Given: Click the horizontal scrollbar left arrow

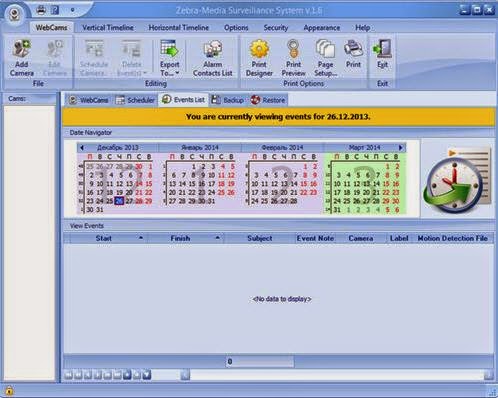Looking at the screenshot, I should 185,375.
